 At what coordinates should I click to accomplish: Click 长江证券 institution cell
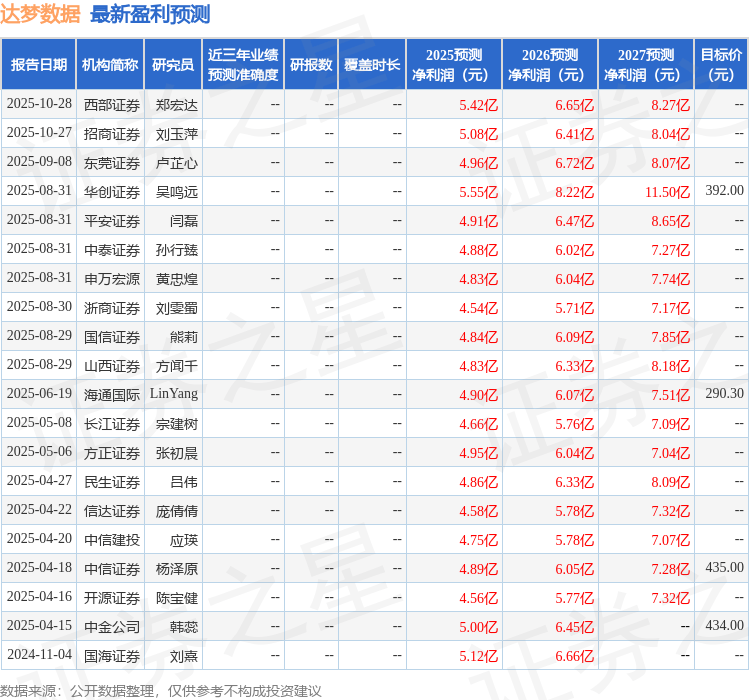pyautogui.click(x=112, y=424)
